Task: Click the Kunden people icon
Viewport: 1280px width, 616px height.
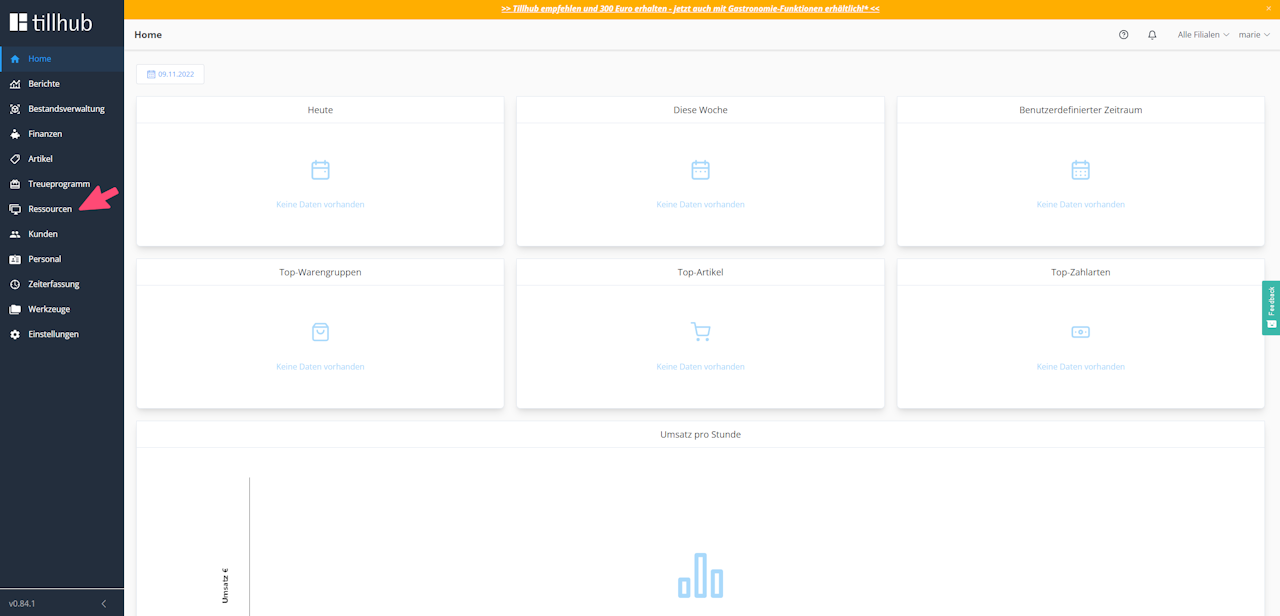Action: (x=15, y=234)
